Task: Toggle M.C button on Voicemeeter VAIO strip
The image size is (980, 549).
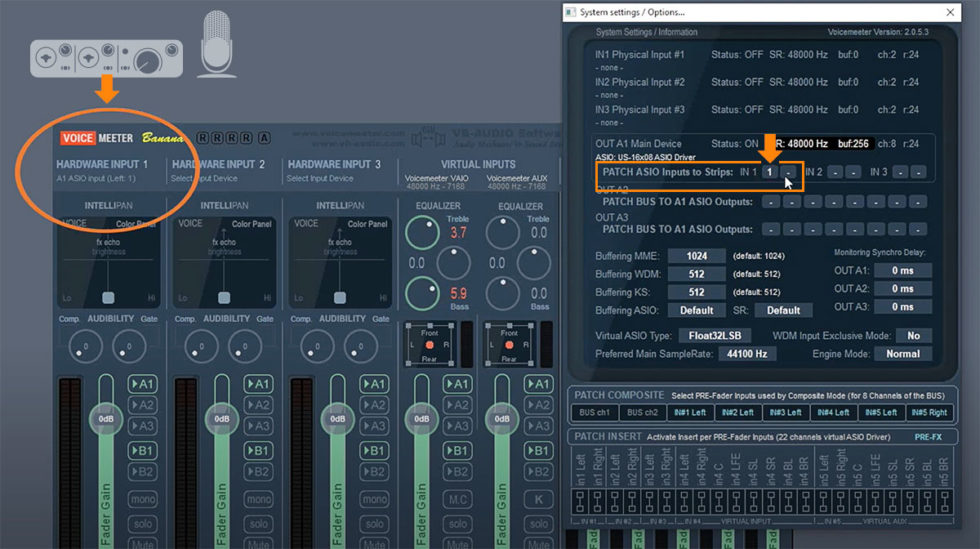Action: pyautogui.click(x=458, y=499)
